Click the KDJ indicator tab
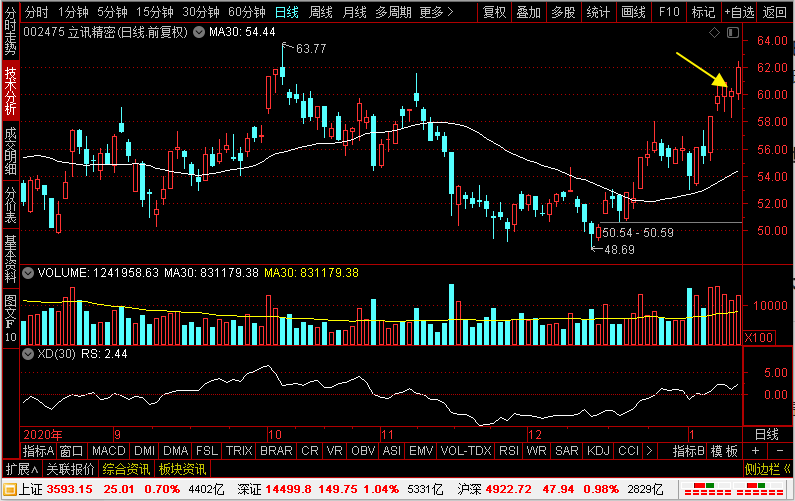The width and height of the screenshot is (795, 501). click(x=598, y=451)
